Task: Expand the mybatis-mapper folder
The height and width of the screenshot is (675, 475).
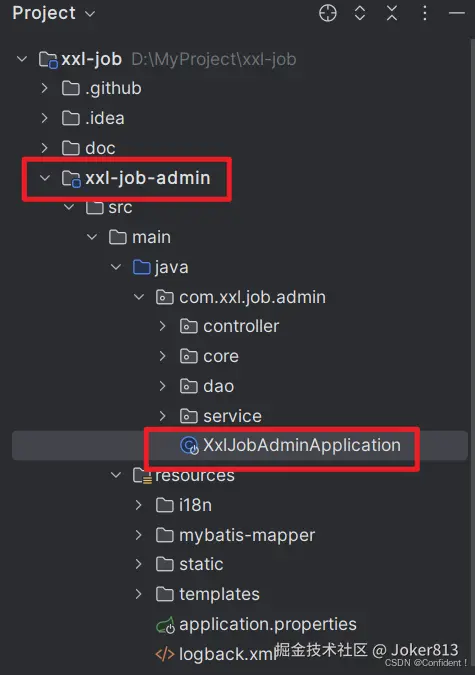Action: tap(138, 535)
